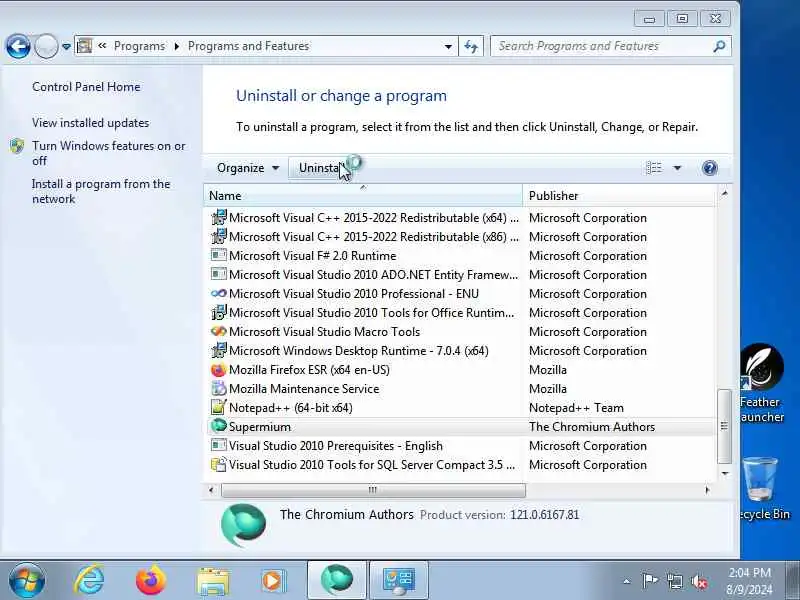Select Visual Studio 2010 Professional - ENU icon
800x600 pixels.
pyautogui.click(x=218, y=293)
